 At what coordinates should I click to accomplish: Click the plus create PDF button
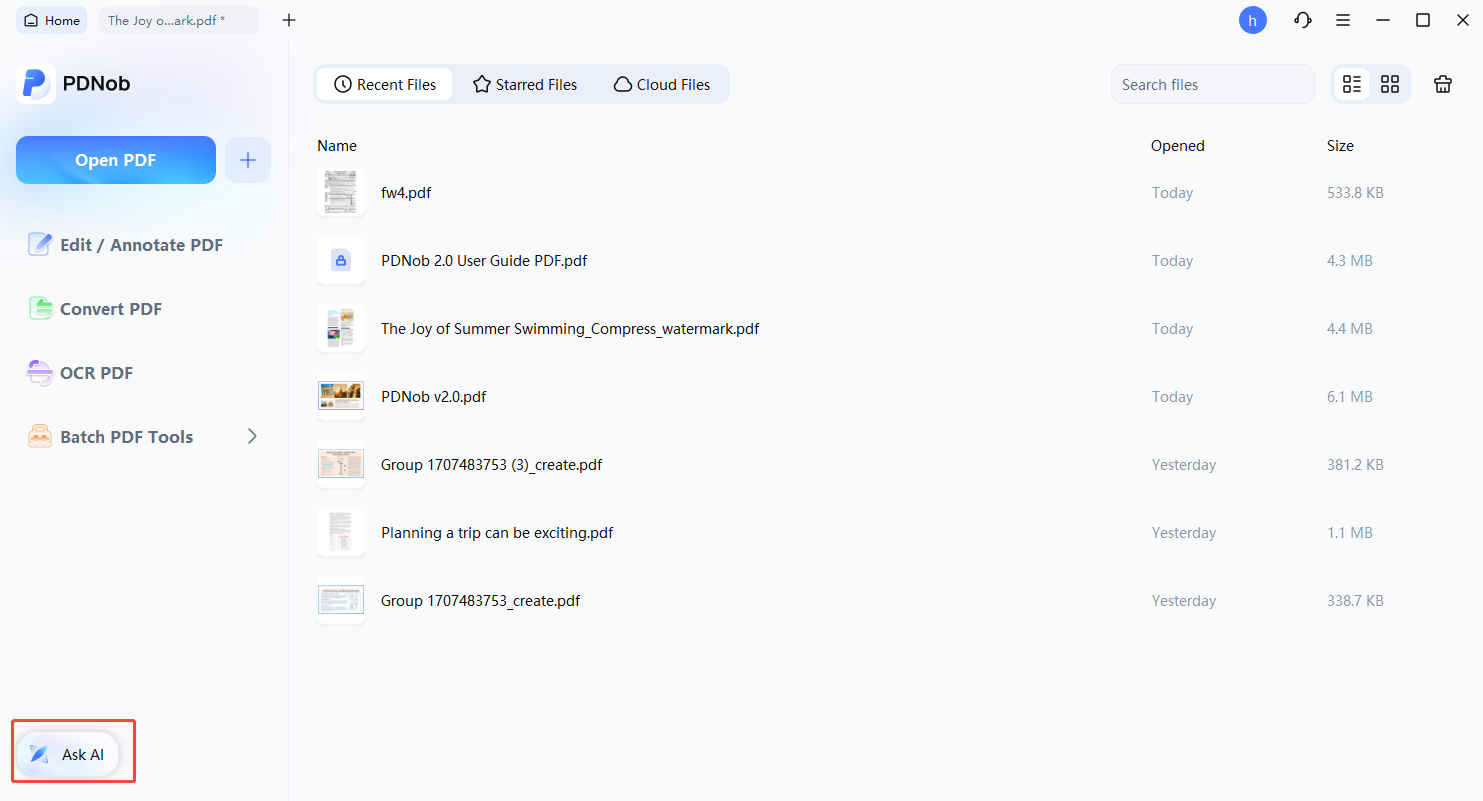pos(248,160)
